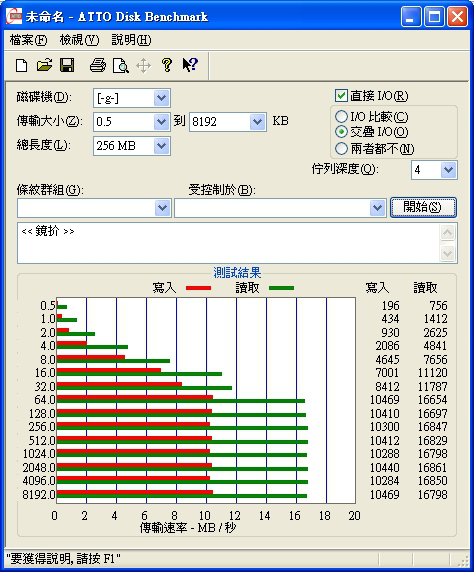Screen dimensions: 474x572
Task: Expand the 受控制於 dropdown
Action: [377, 208]
